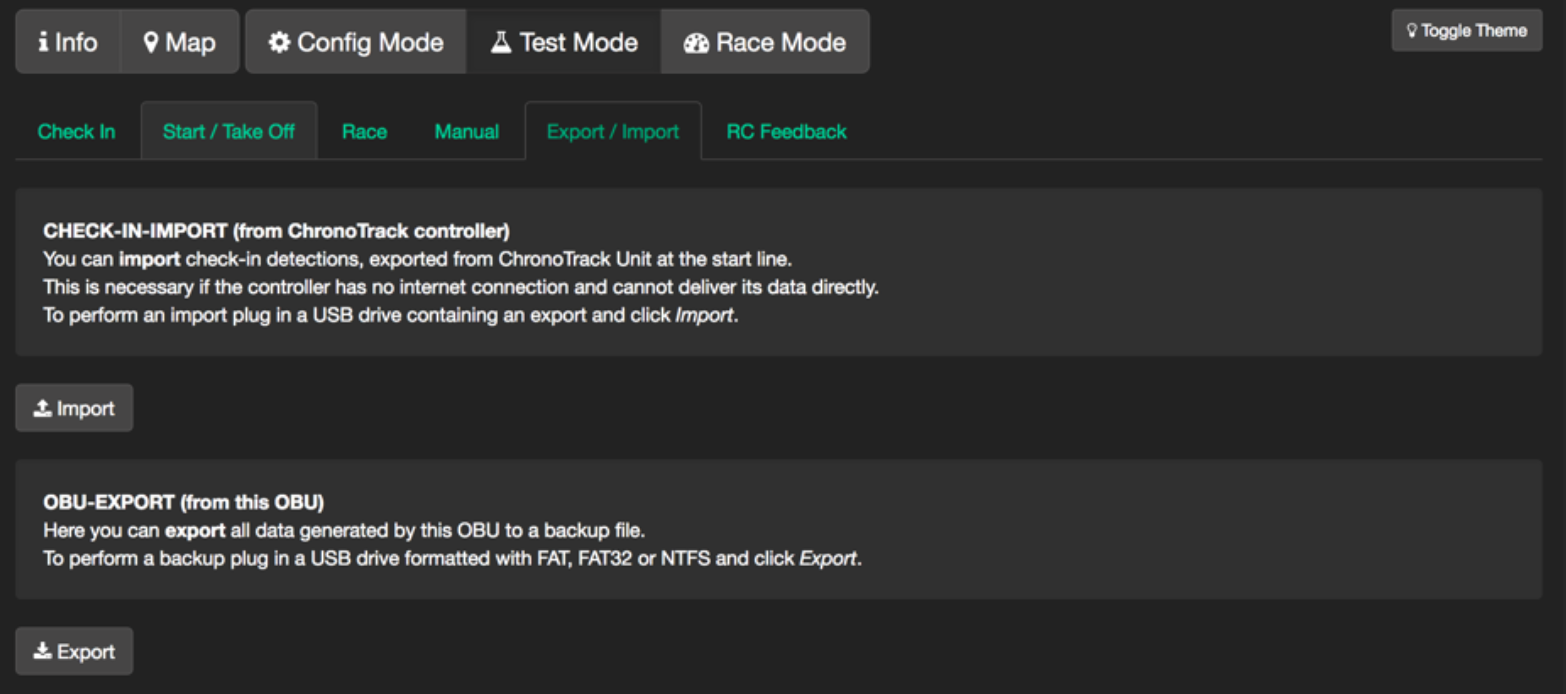1566x694 pixels.
Task: Click the bold word export in the description
Action: (x=194, y=530)
